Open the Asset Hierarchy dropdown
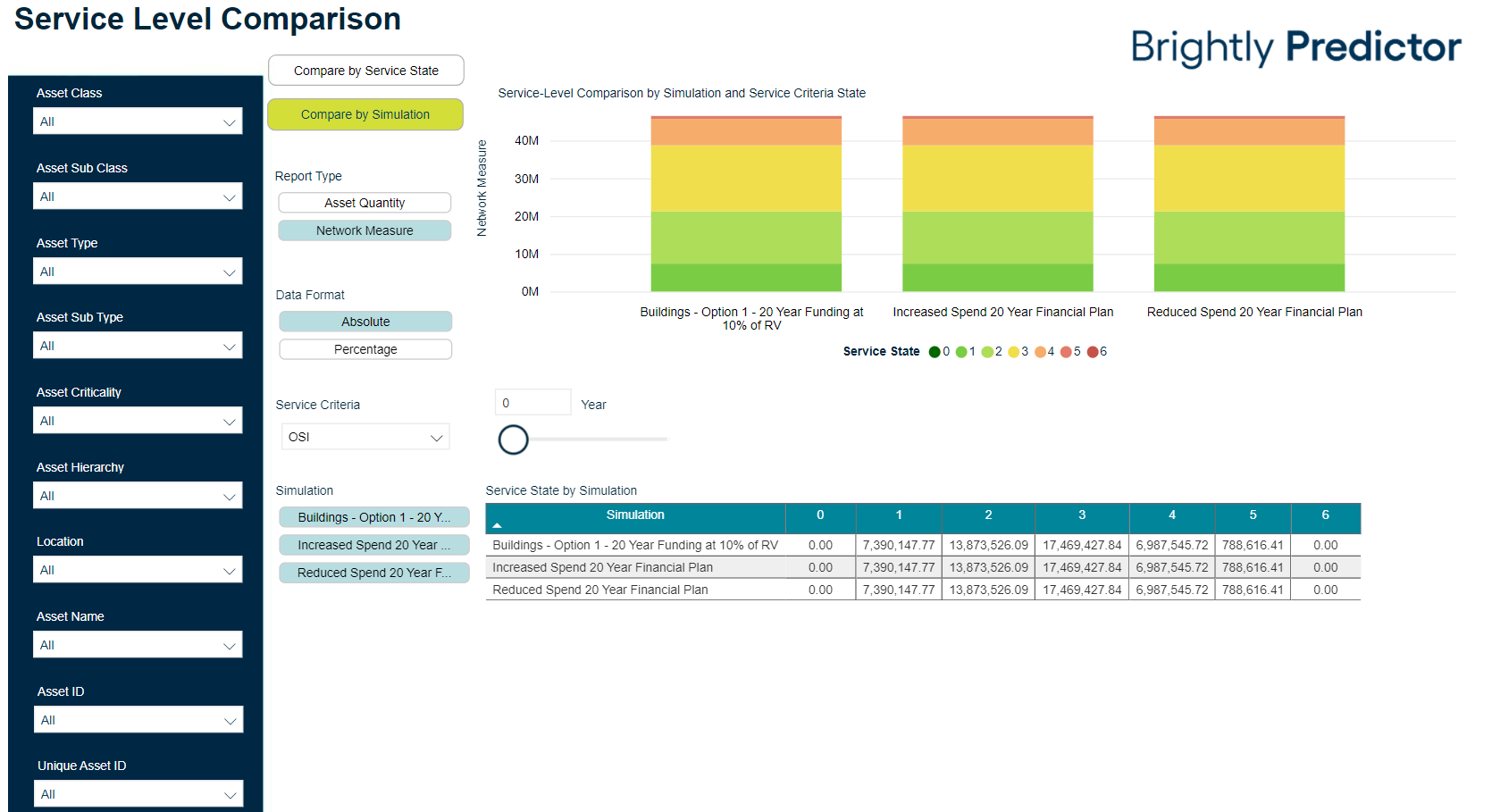The image size is (1492, 812). click(x=138, y=496)
